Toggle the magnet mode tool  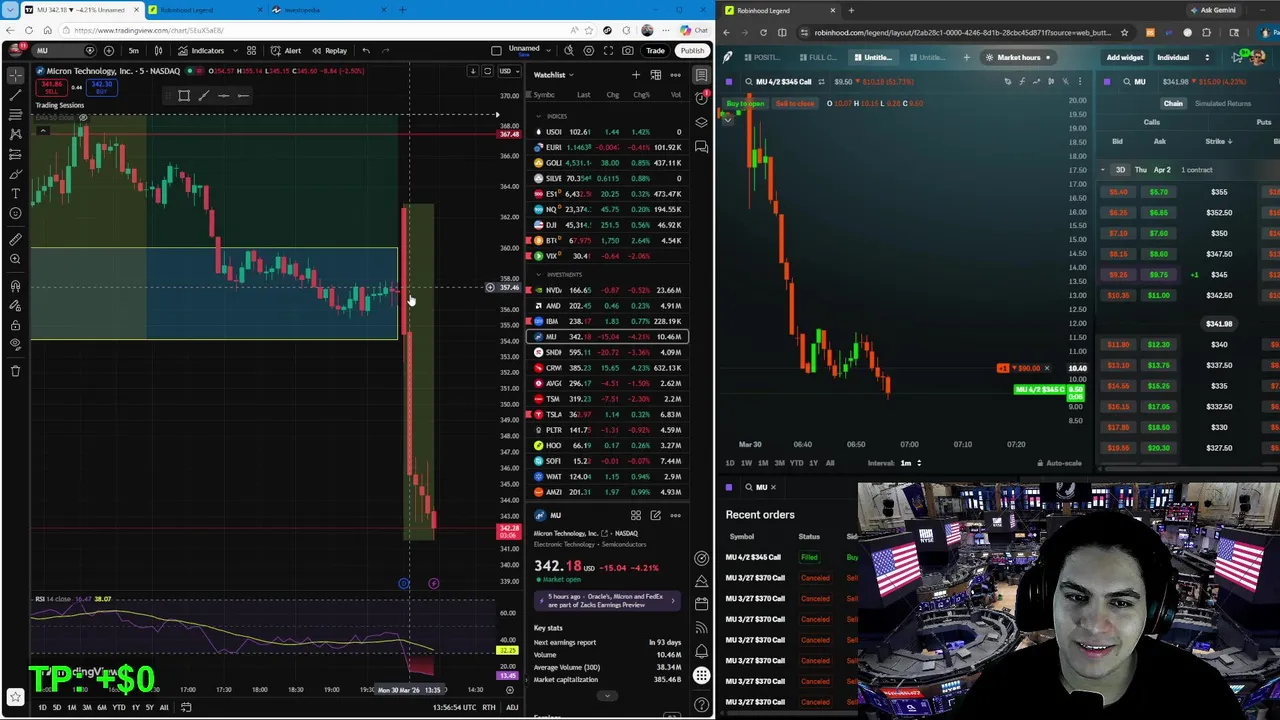coord(15,286)
